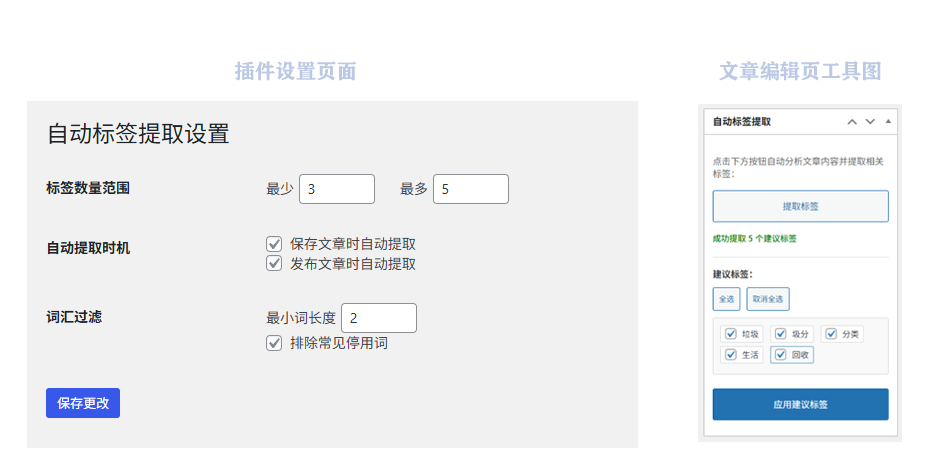
Task: Apply tags with 应用建议标签 button
Action: point(800,405)
